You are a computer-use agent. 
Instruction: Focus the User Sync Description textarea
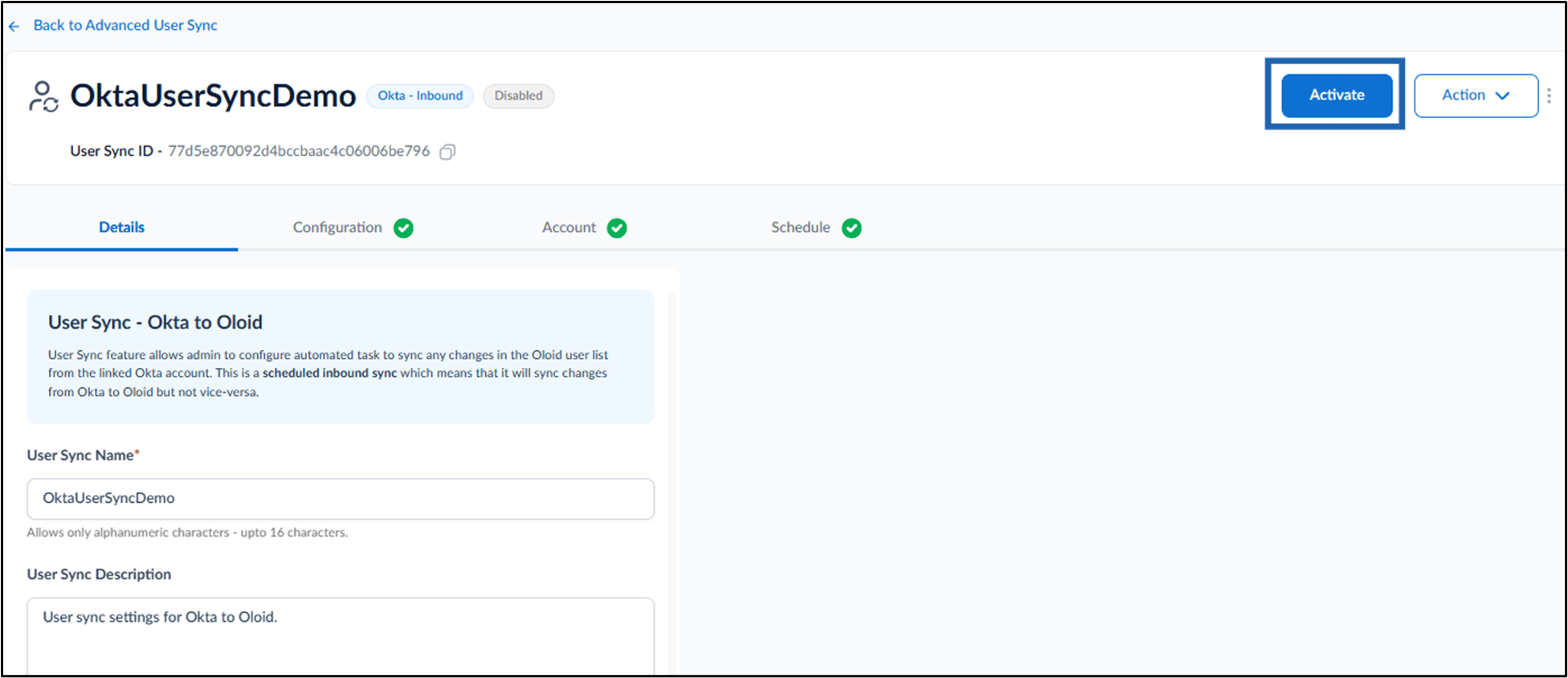[341, 636]
